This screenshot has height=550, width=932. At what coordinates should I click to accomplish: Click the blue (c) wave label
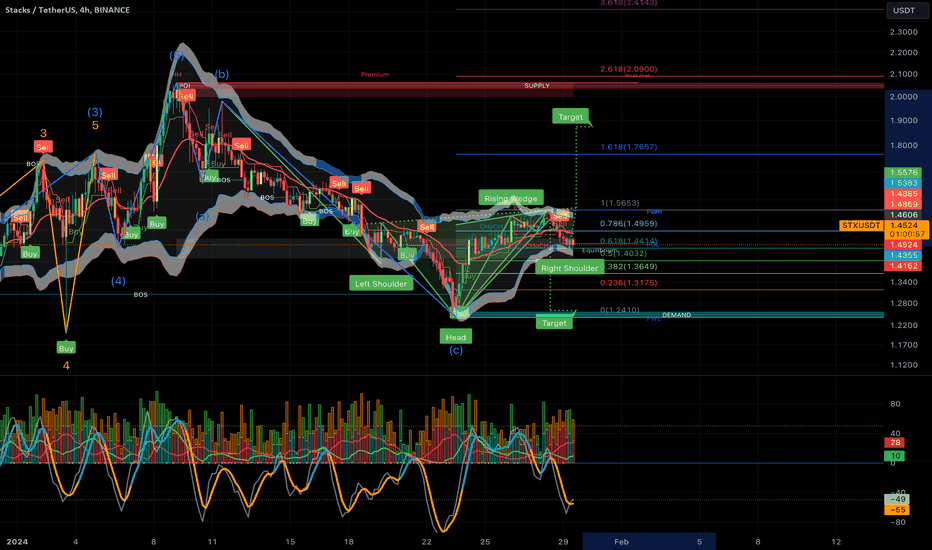pyautogui.click(x=456, y=350)
